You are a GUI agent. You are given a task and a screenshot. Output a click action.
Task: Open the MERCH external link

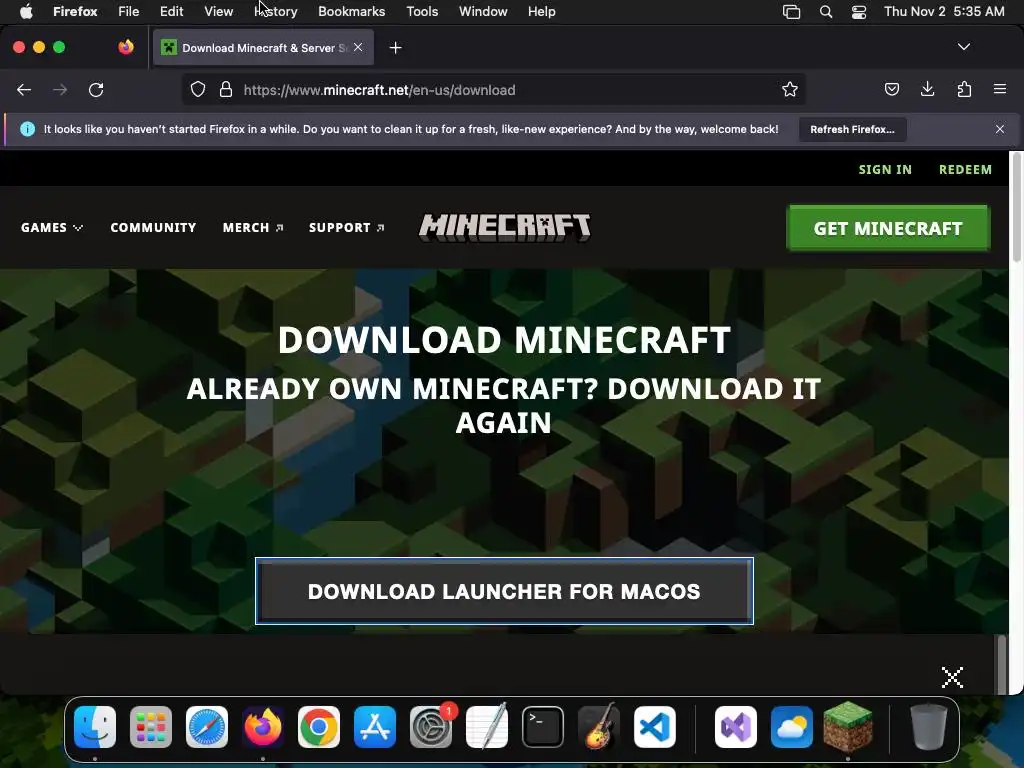pos(253,227)
